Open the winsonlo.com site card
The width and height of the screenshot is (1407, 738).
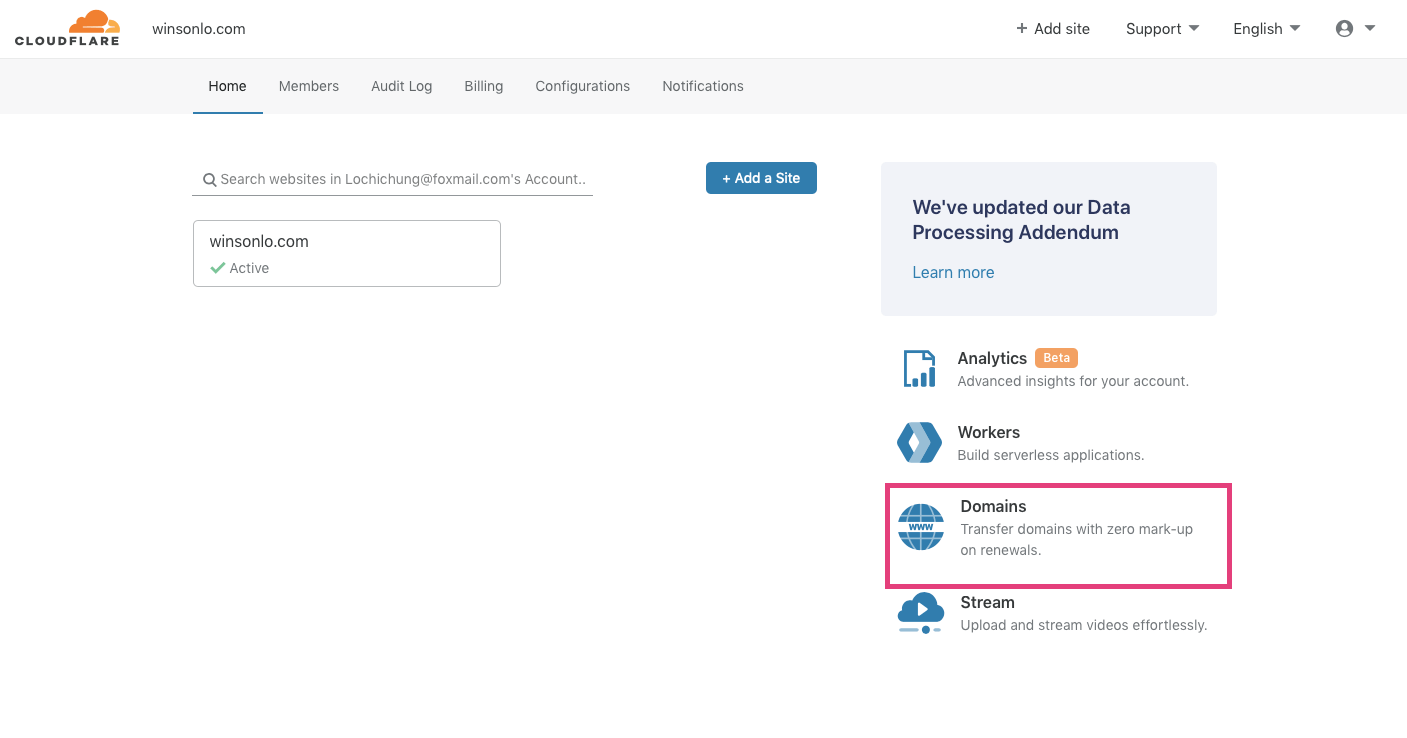click(347, 253)
